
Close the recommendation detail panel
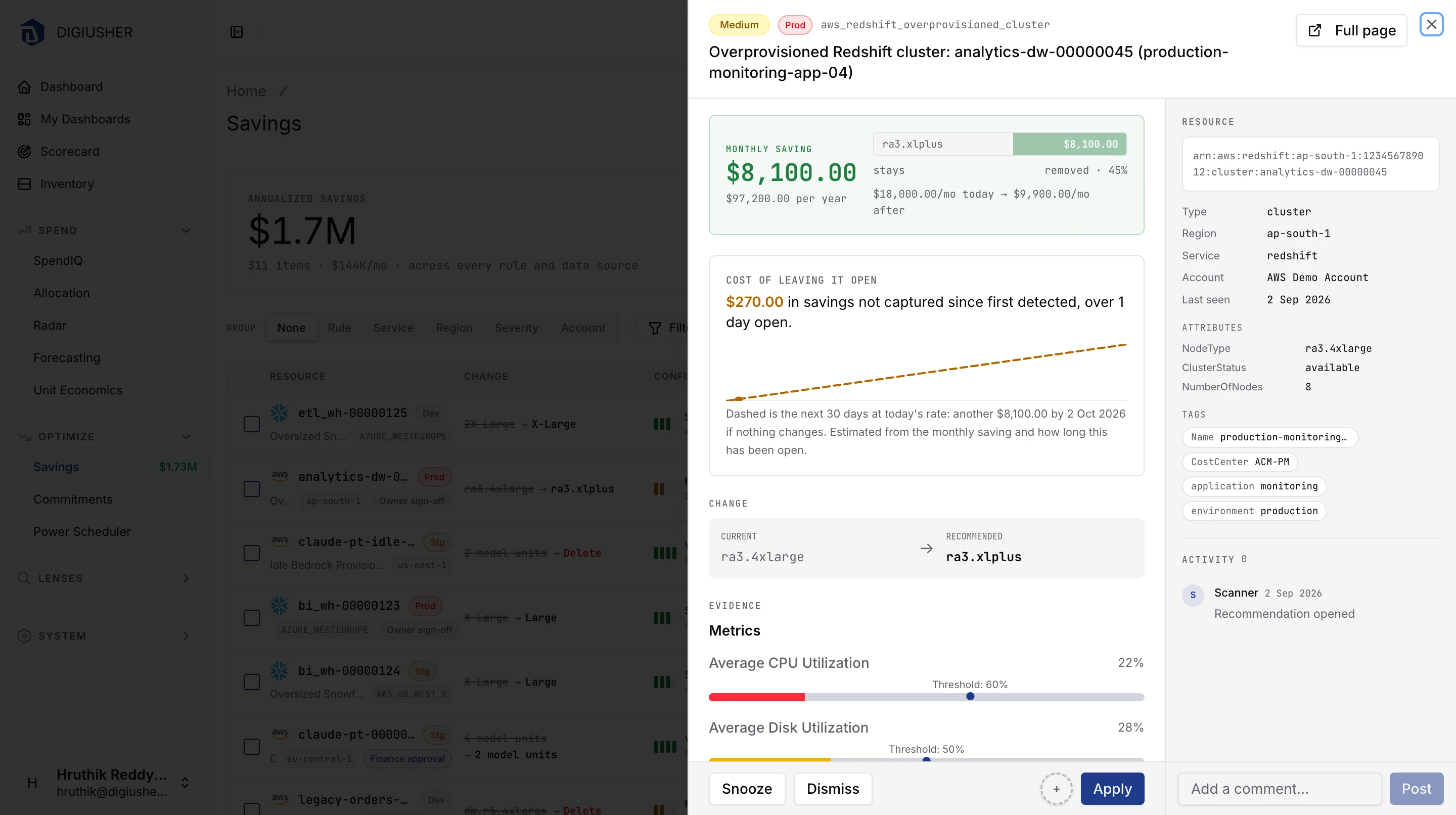[1431, 24]
